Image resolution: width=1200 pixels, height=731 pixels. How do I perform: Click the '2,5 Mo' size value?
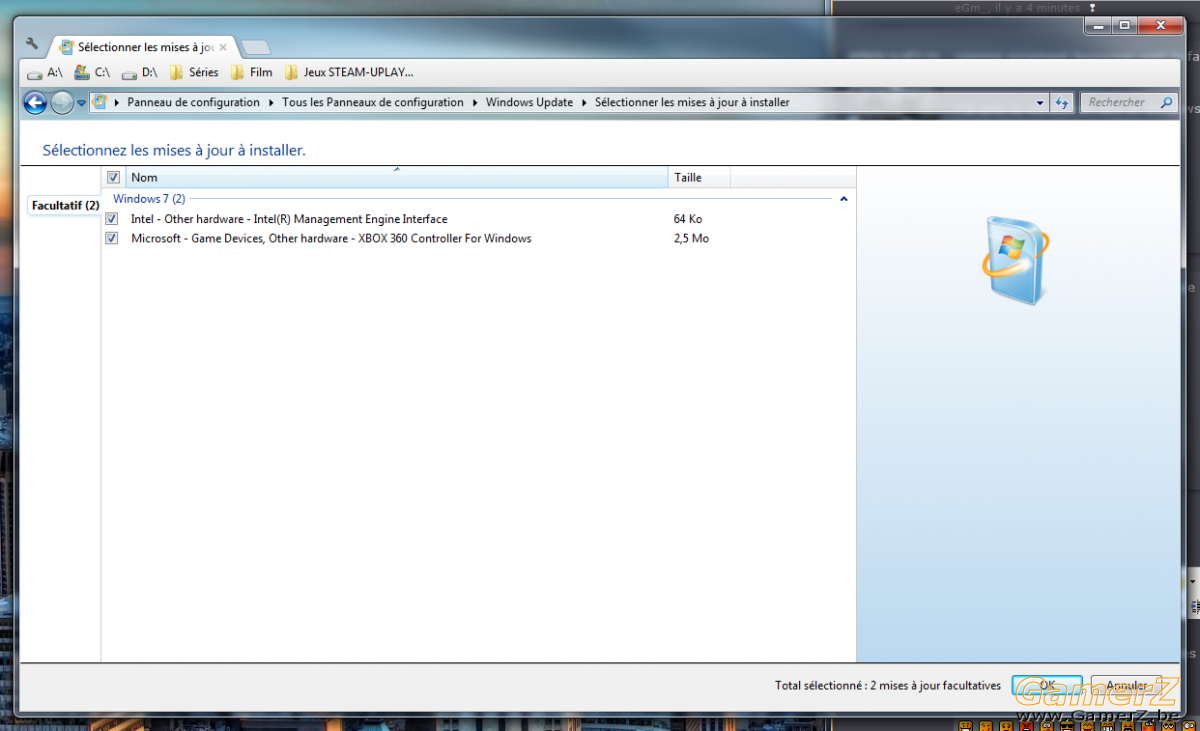point(691,238)
